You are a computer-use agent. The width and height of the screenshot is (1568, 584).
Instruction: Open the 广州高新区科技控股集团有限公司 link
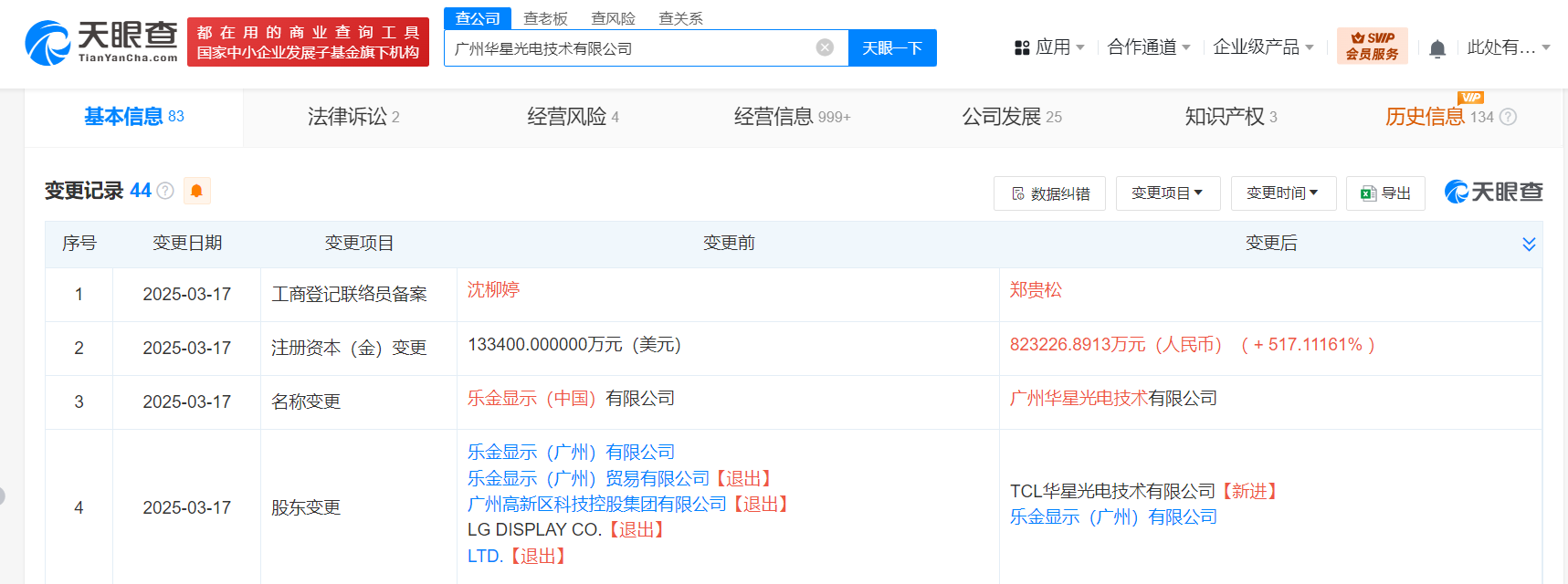point(596,504)
